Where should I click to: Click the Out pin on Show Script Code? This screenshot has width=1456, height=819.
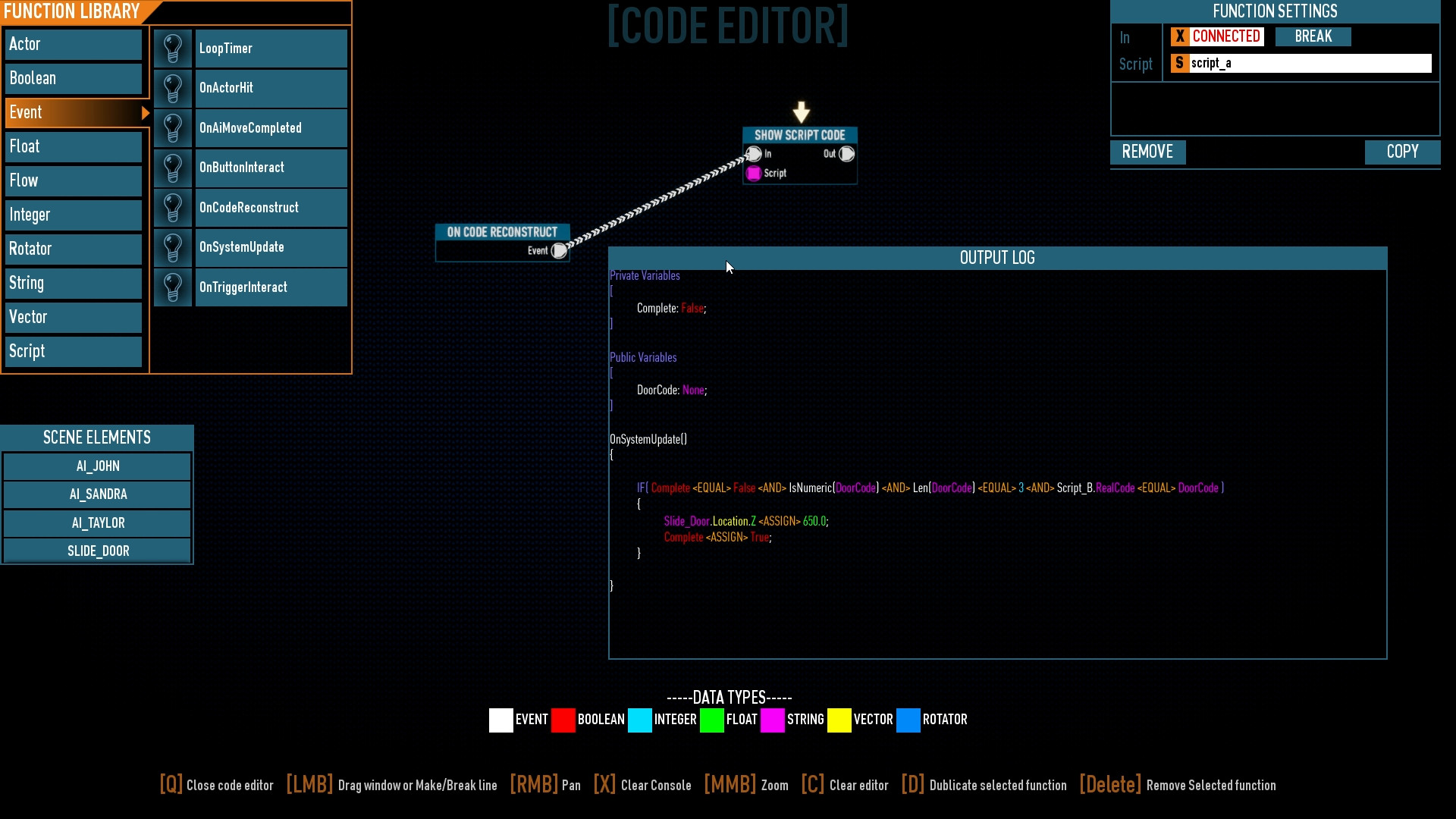(x=847, y=154)
